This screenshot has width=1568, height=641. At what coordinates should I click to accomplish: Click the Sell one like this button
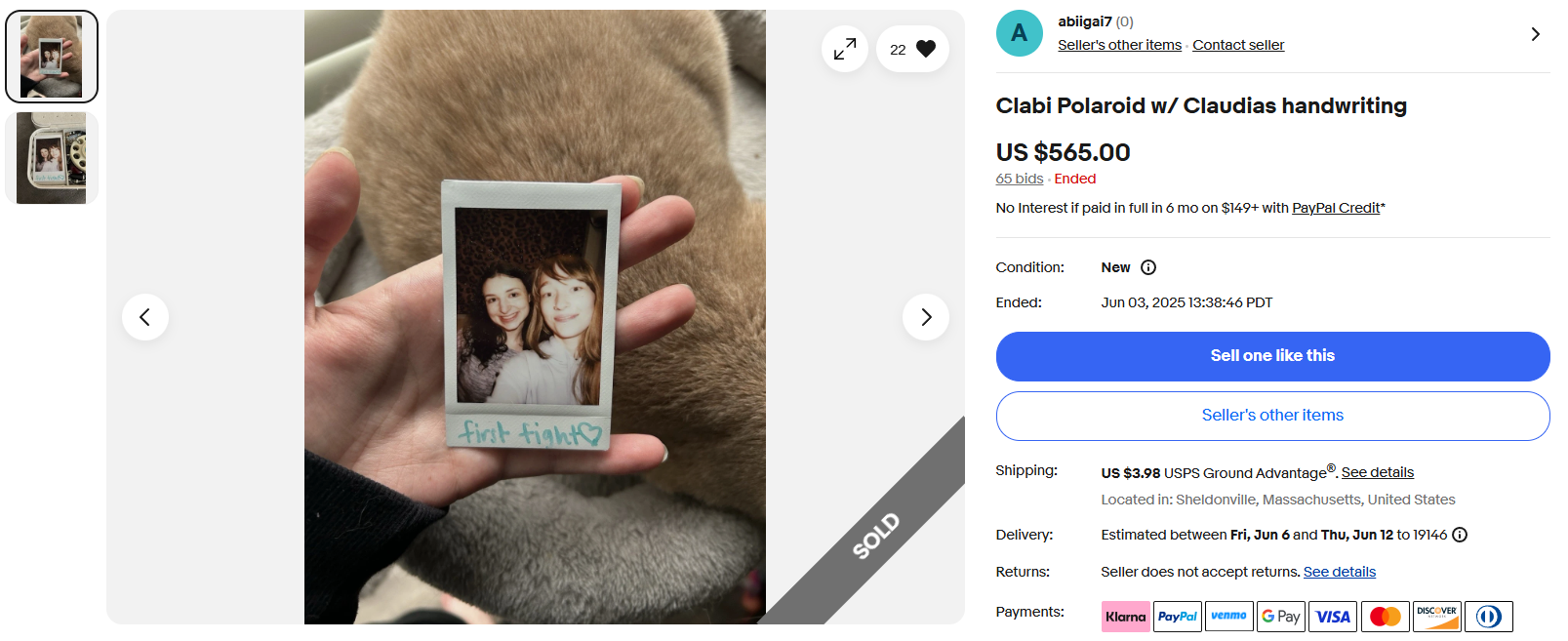click(x=1272, y=356)
